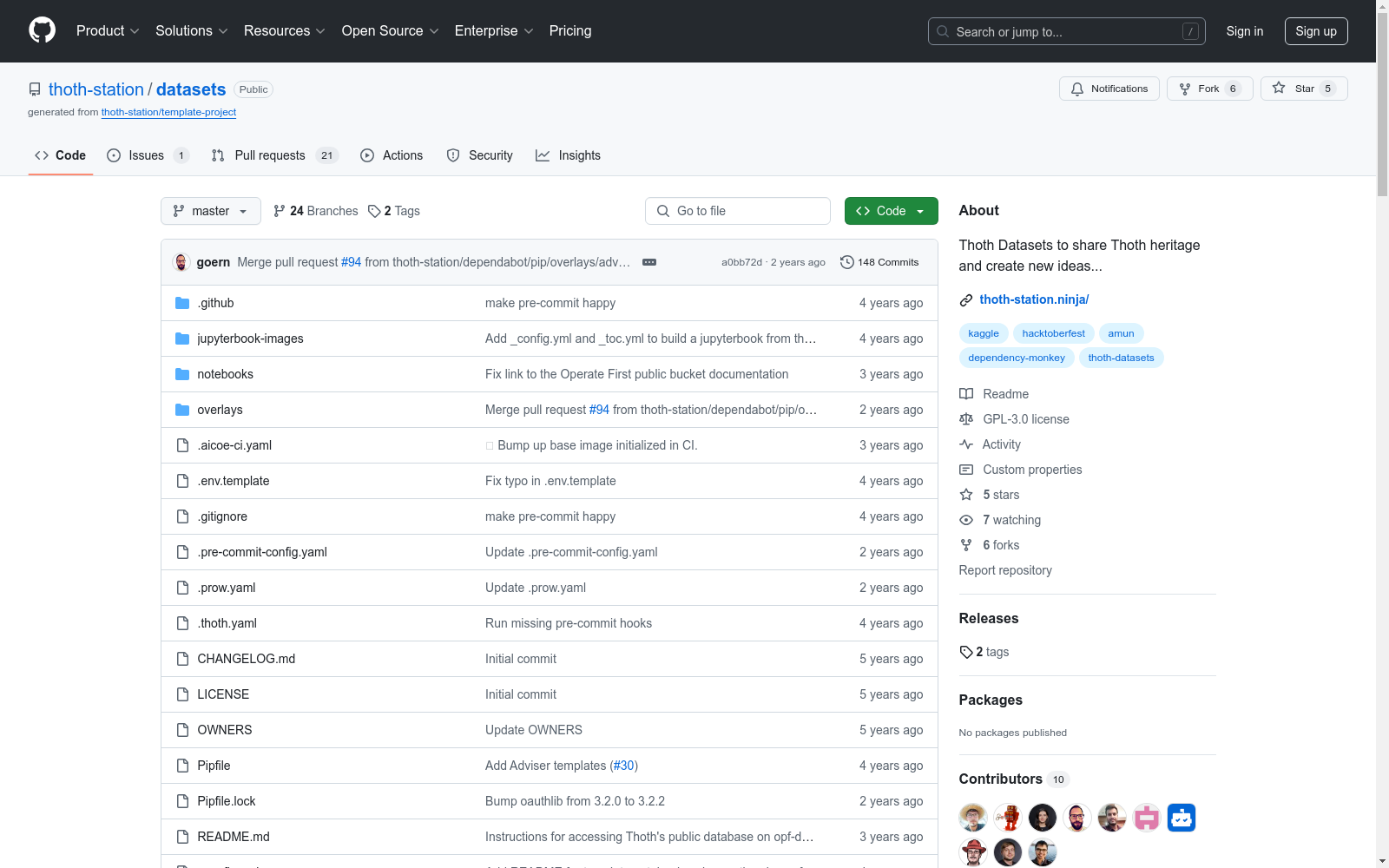Click the notebooks folder icon
Image resolution: width=1389 pixels, height=868 pixels.
pos(182,374)
